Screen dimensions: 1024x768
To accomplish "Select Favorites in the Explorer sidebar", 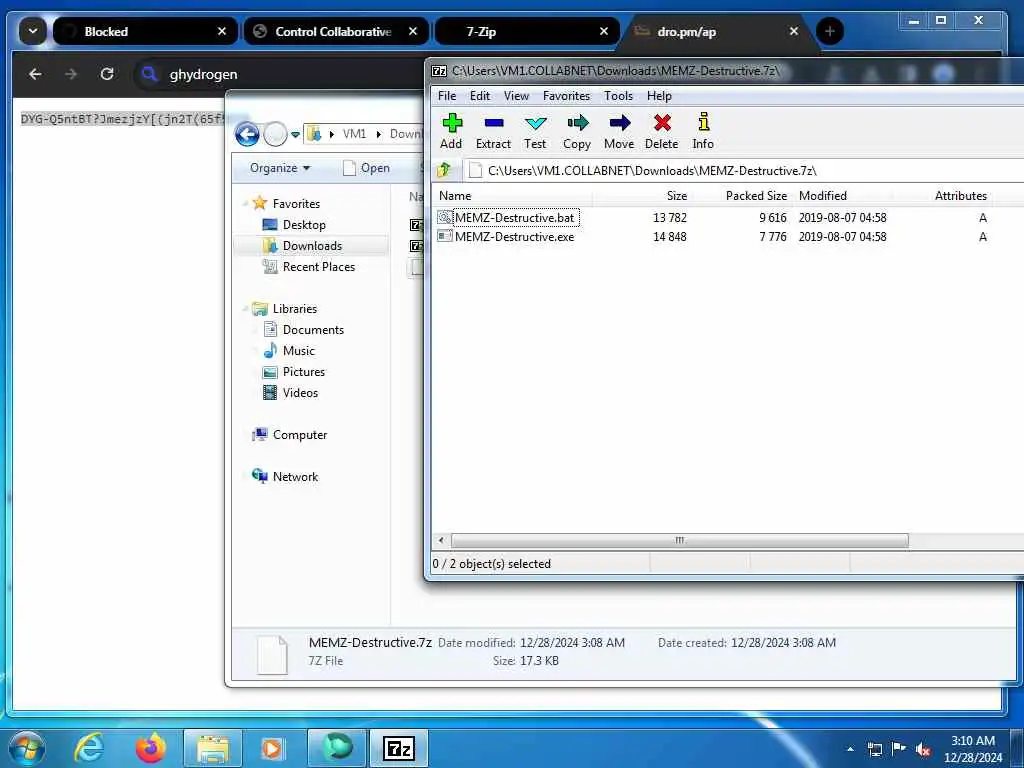I will (296, 204).
